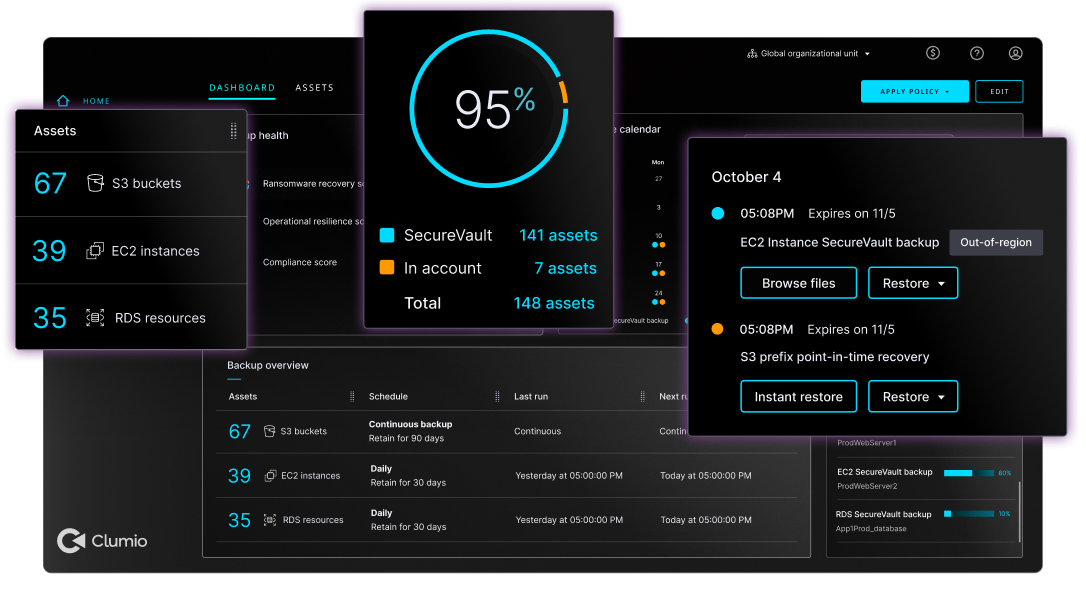This screenshot has height=595, width=1086.
Task: Switch to the Dashboard tab
Action: [242, 88]
